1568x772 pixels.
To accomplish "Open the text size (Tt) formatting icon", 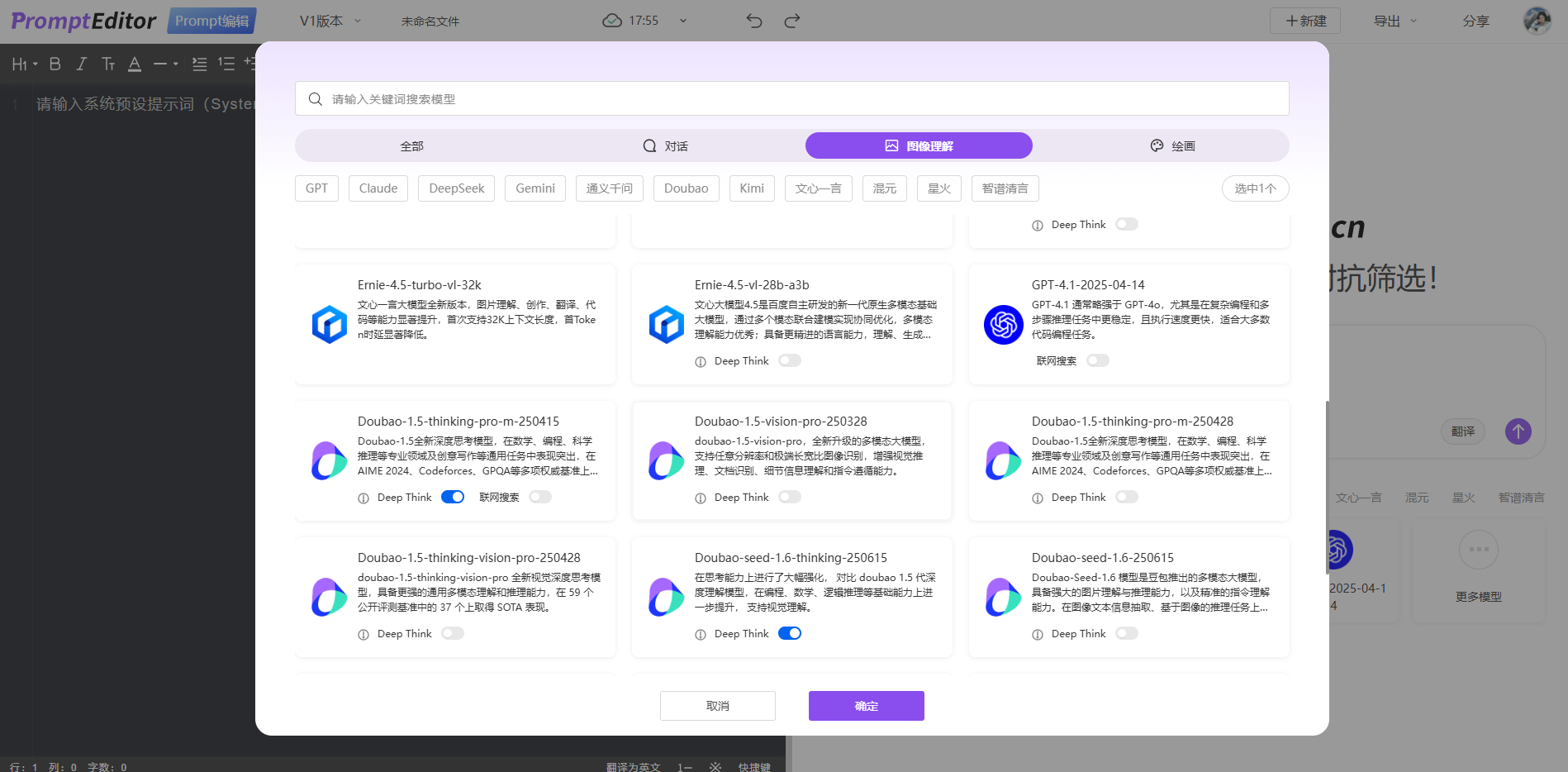I will click(108, 64).
